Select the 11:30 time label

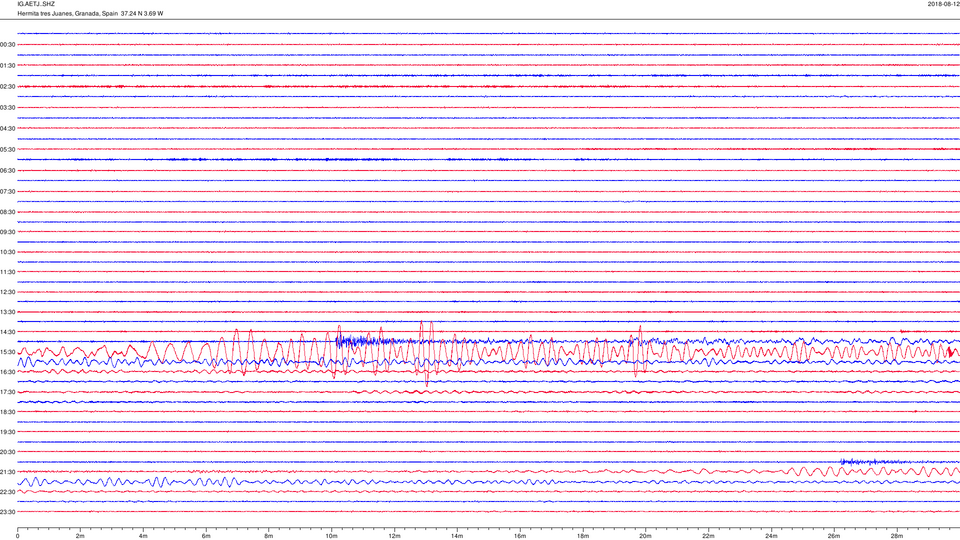[x=7, y=272]
